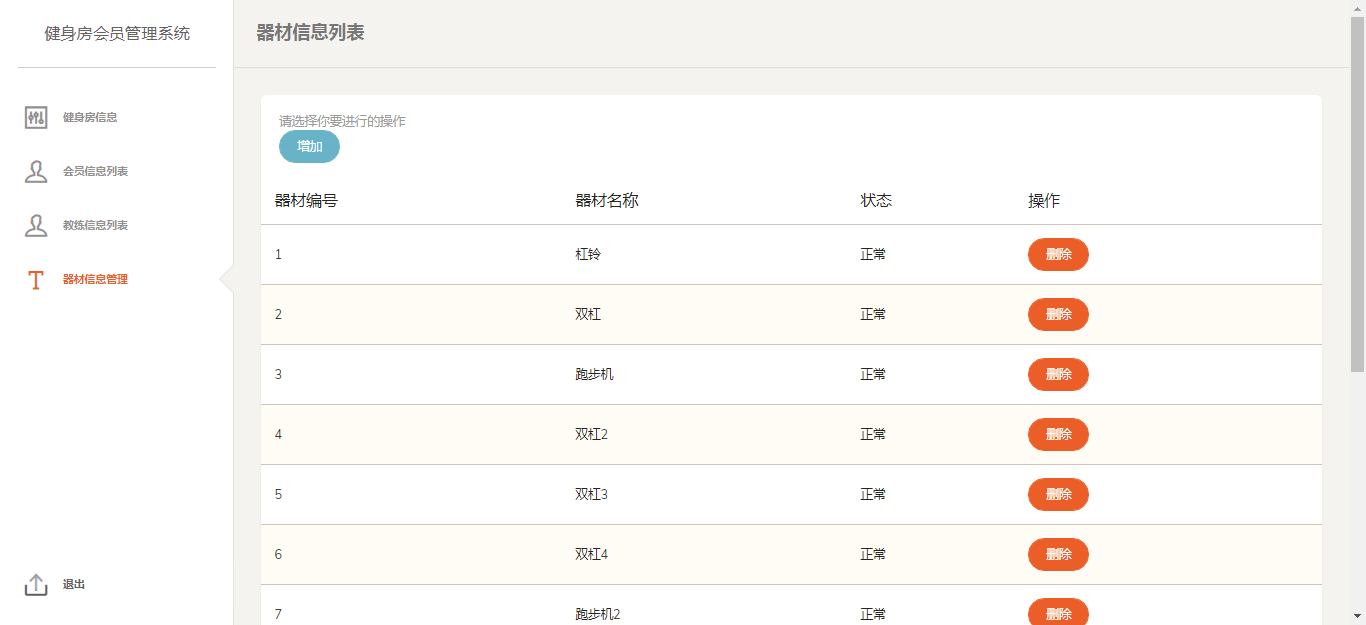The image size is (1366, 625).
Task: Select 器材信息管理 sidebar entry
Action: [95, 280]
